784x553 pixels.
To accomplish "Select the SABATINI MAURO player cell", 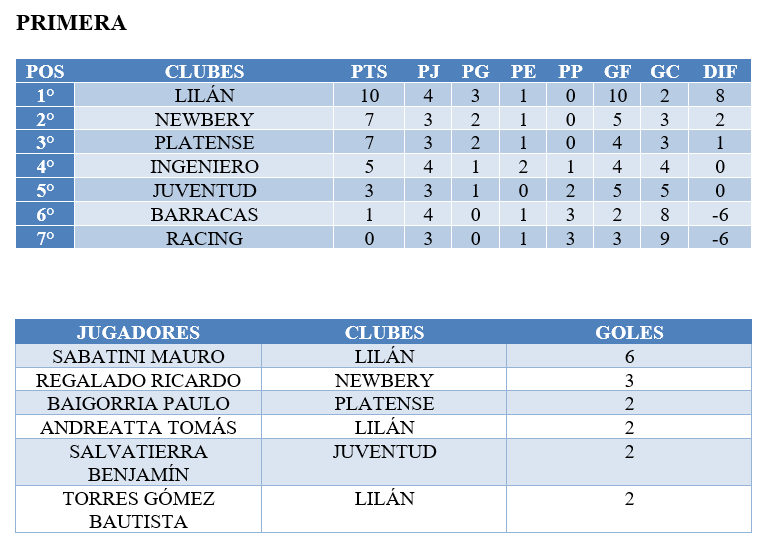I will (x=138, y=356).
